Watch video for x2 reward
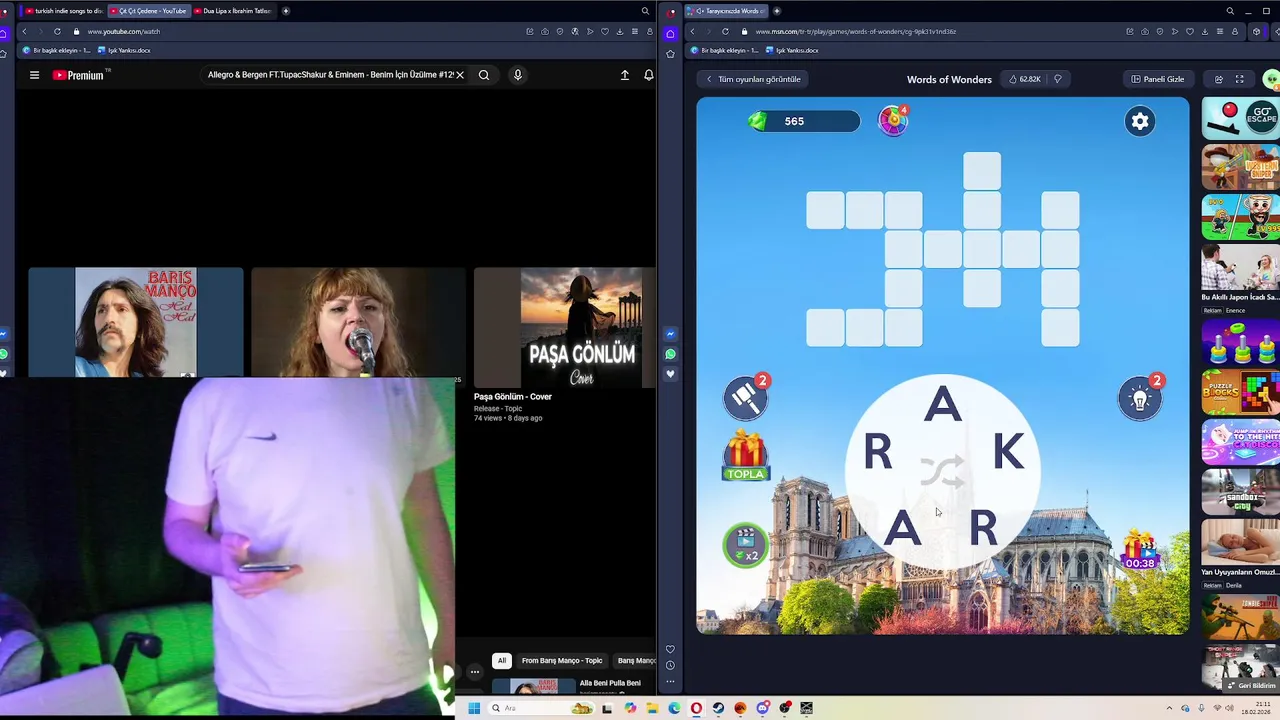The image size is (1280, 720). (x=746, y=545)
